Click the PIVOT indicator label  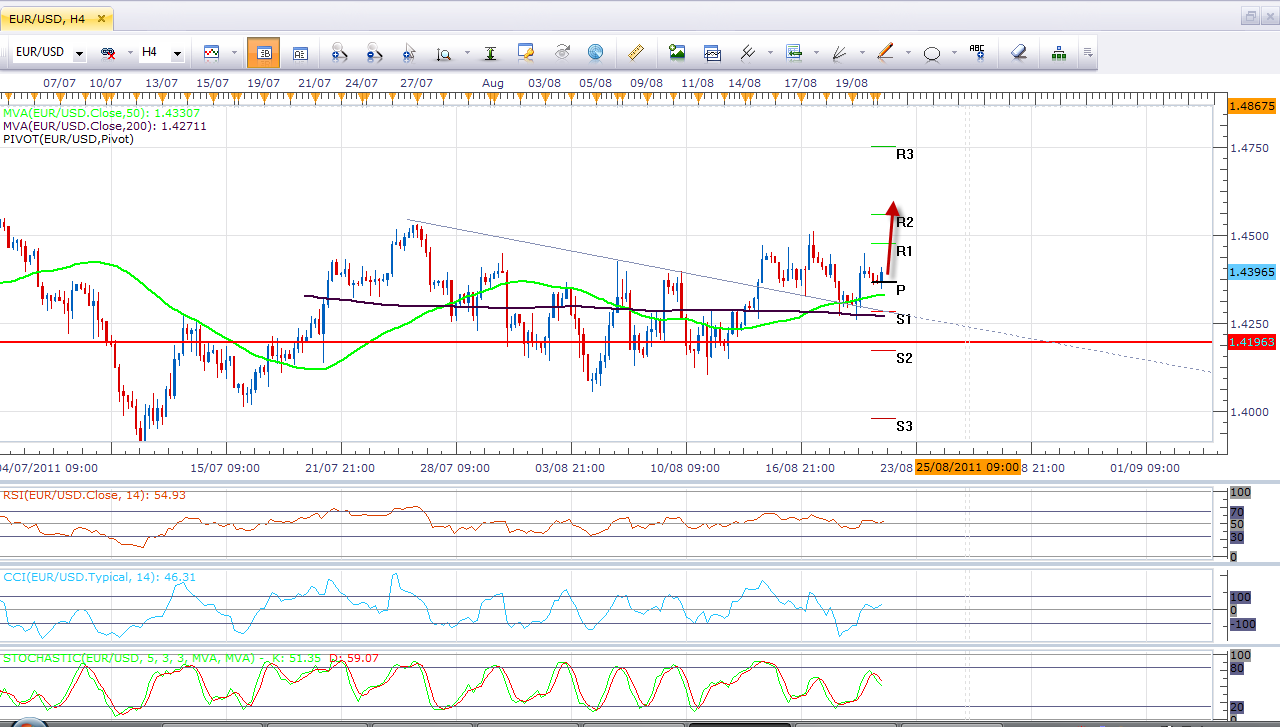tap(68, 139)
